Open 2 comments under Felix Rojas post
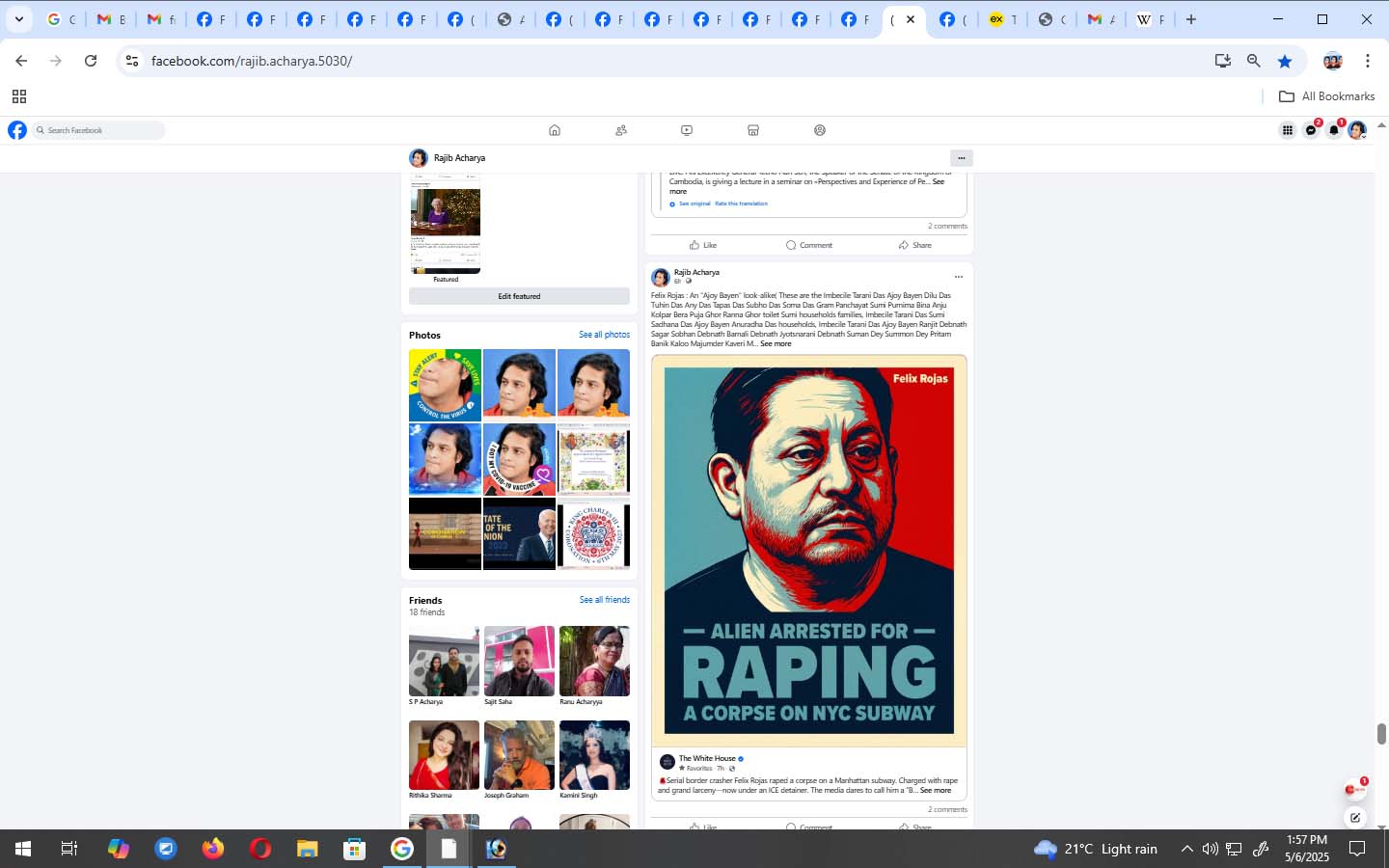The width and height of the screenshot is (1389, 868). [947, 810]
